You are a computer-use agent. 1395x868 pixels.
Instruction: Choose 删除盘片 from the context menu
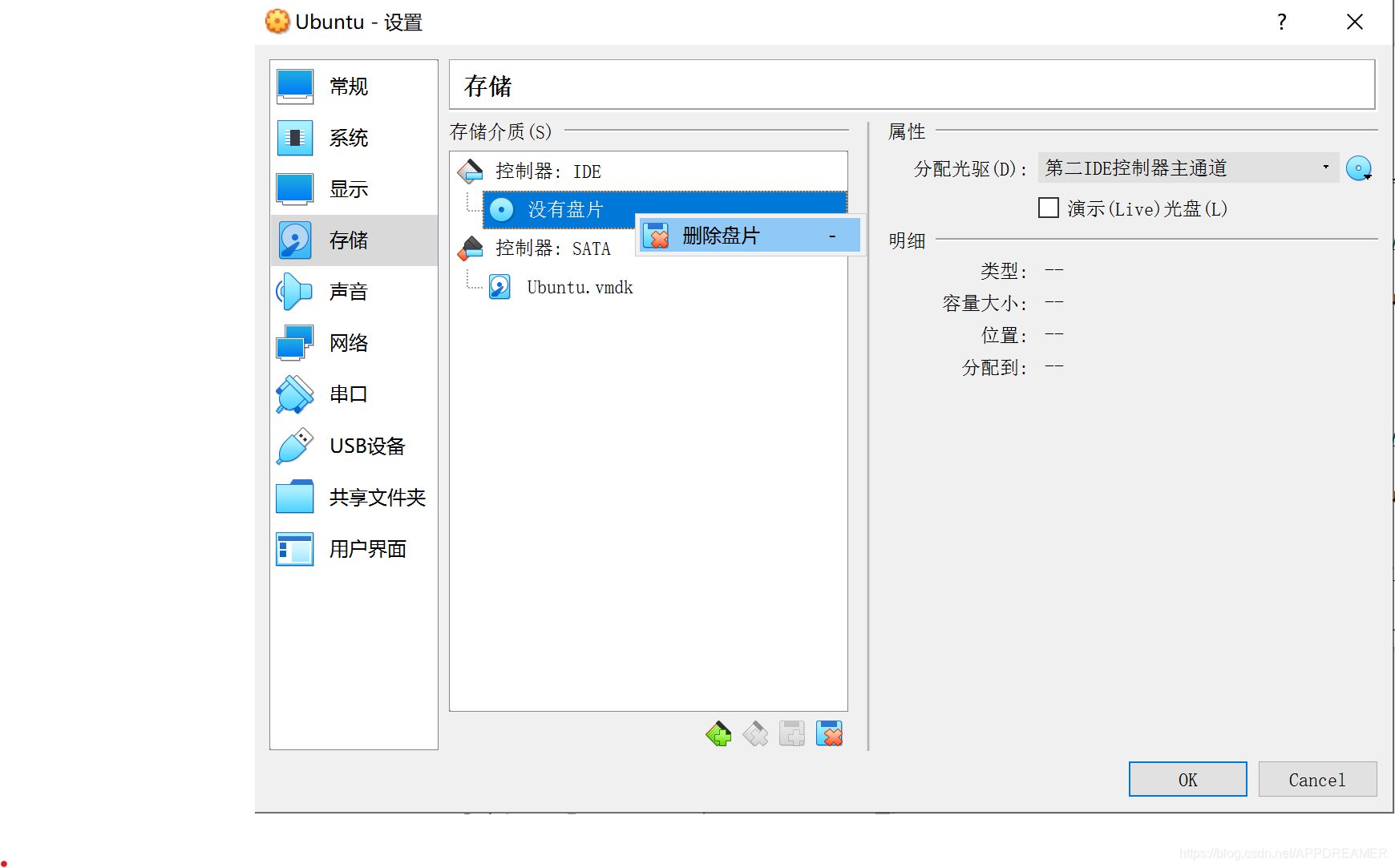coord(750,236)
